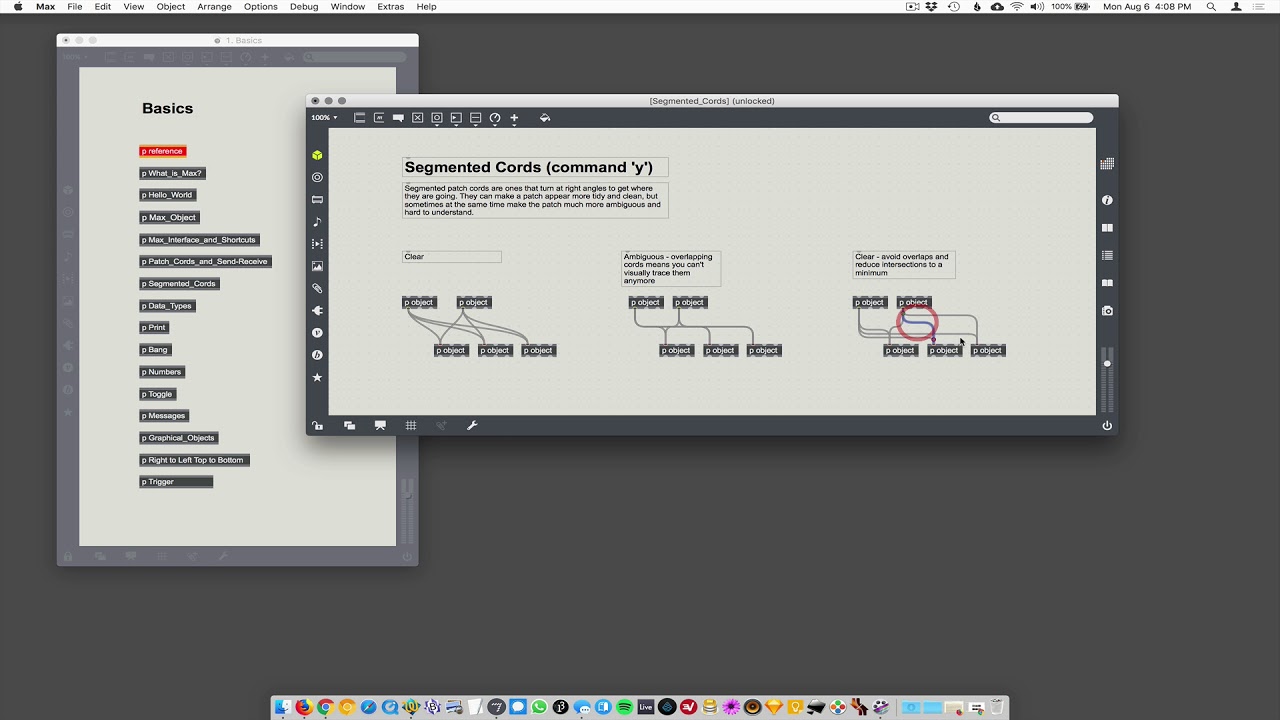Click the camera snapshots icon in right sidebar
This screenshot has height=720, width=1280.
1107,311
